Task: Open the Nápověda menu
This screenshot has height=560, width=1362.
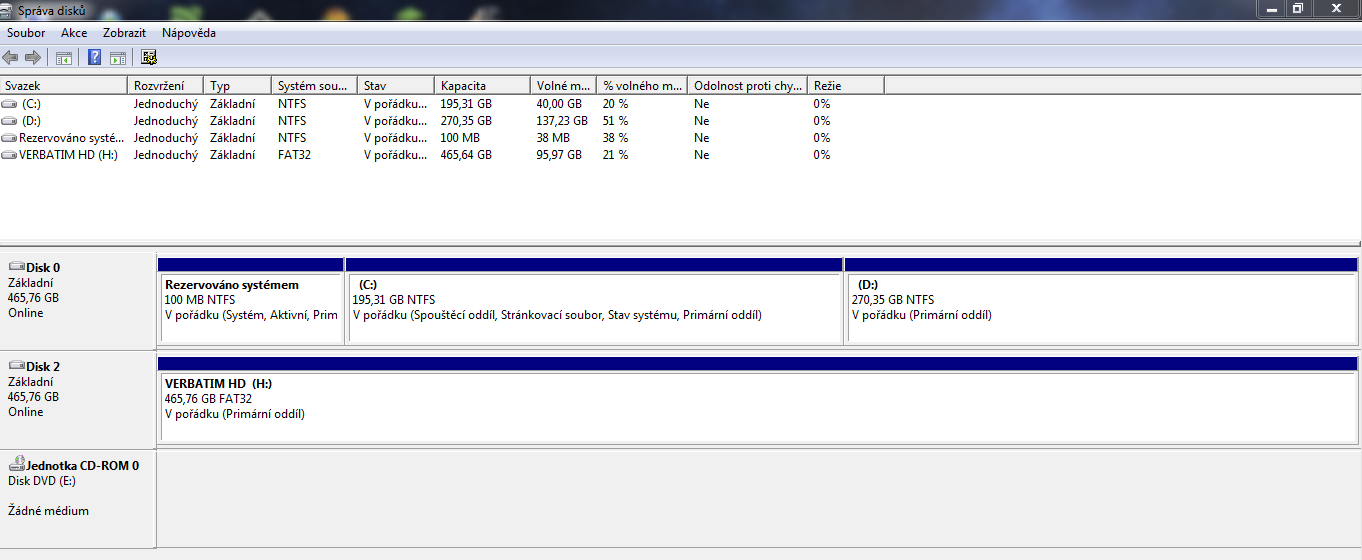Action: [x=189, y=33]
